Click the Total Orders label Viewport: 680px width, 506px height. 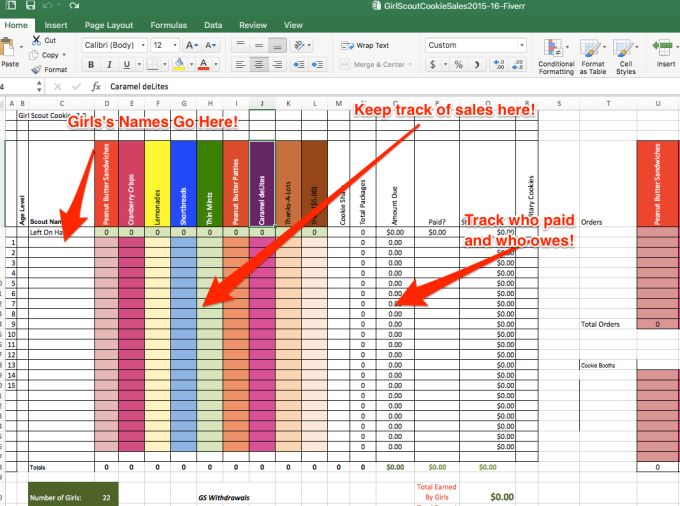click(600, 324)
